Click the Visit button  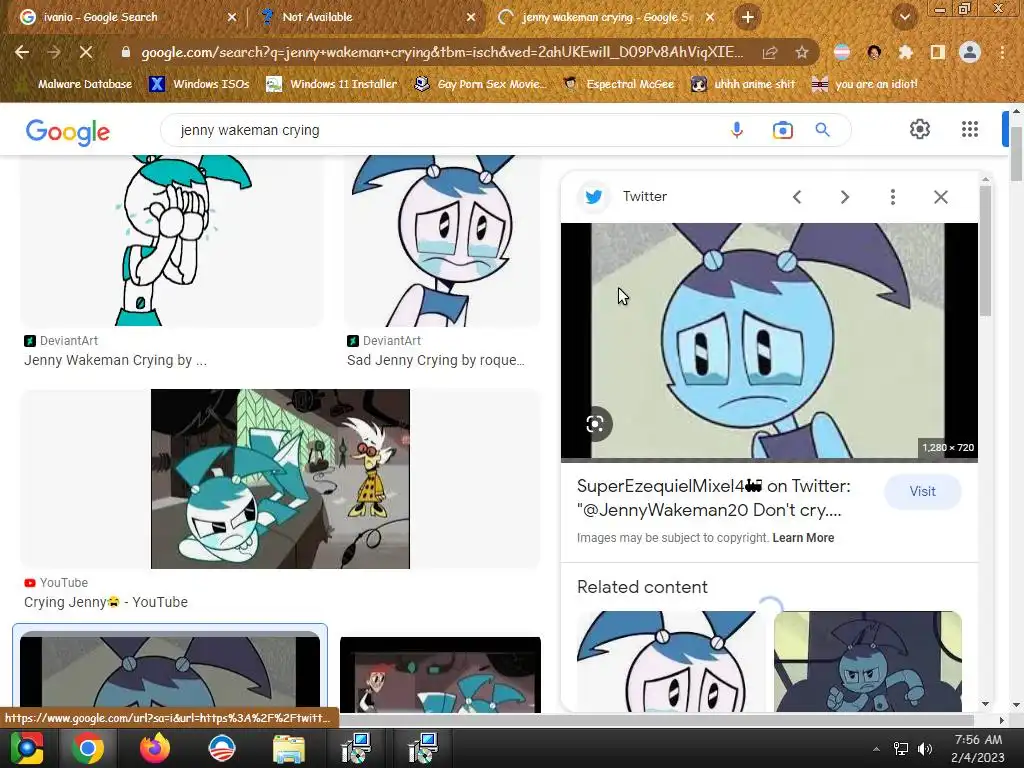point(922,491)
